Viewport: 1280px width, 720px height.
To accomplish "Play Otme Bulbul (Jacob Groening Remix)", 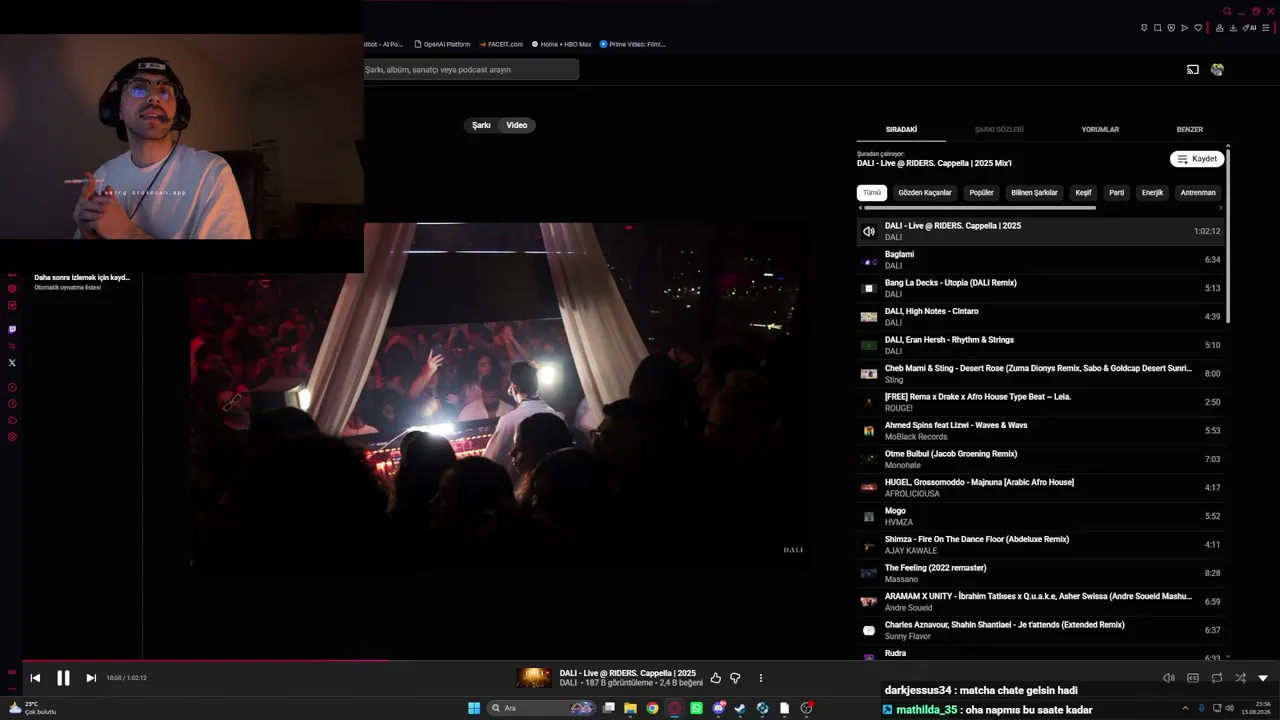I will click(x=1040, y=459).
